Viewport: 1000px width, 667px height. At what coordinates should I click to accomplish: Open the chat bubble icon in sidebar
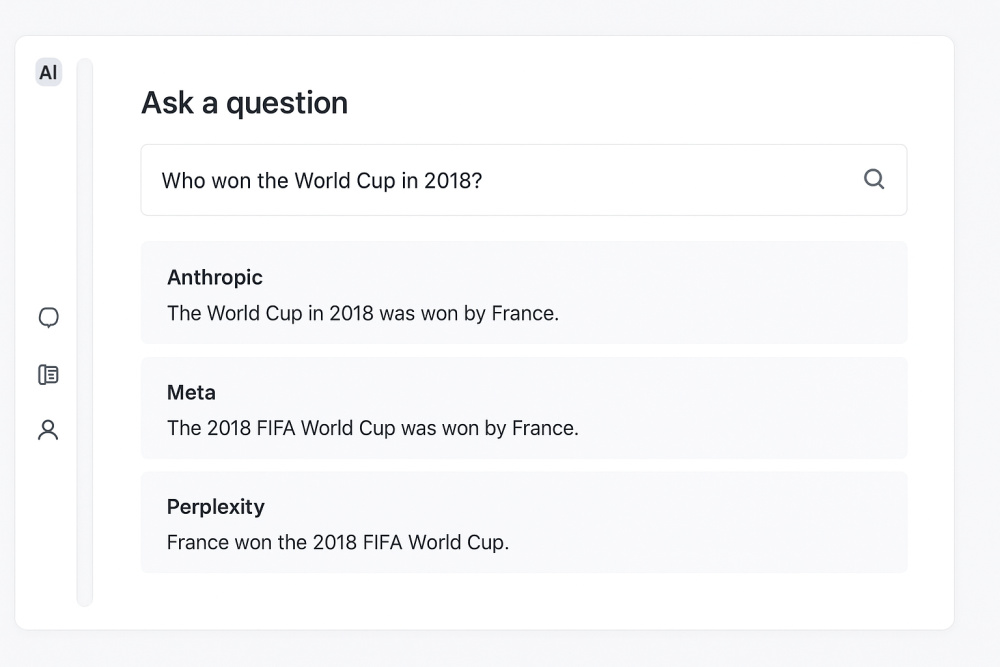(x=48, y=318)
